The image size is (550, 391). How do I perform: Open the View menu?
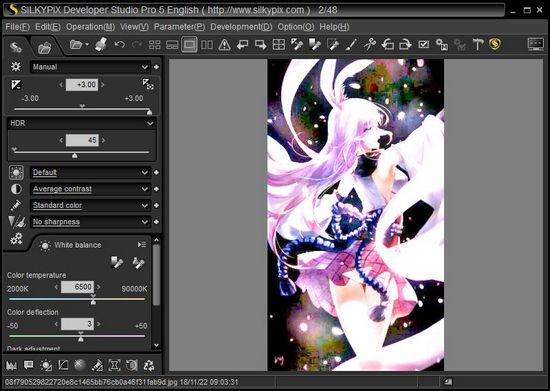point(134,27)
